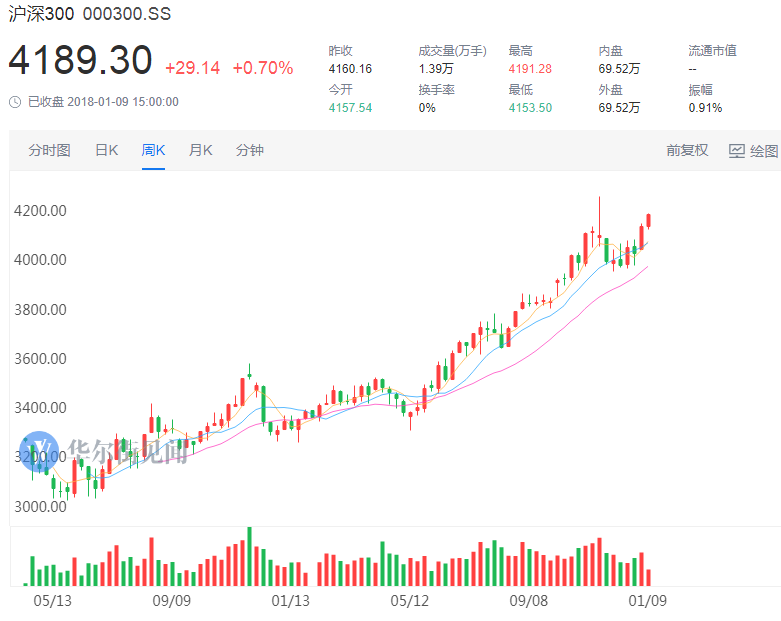Screen dimensions: 781x621
Task: Click the 09/09 date axis label
Action: click(x=171, y=601)
